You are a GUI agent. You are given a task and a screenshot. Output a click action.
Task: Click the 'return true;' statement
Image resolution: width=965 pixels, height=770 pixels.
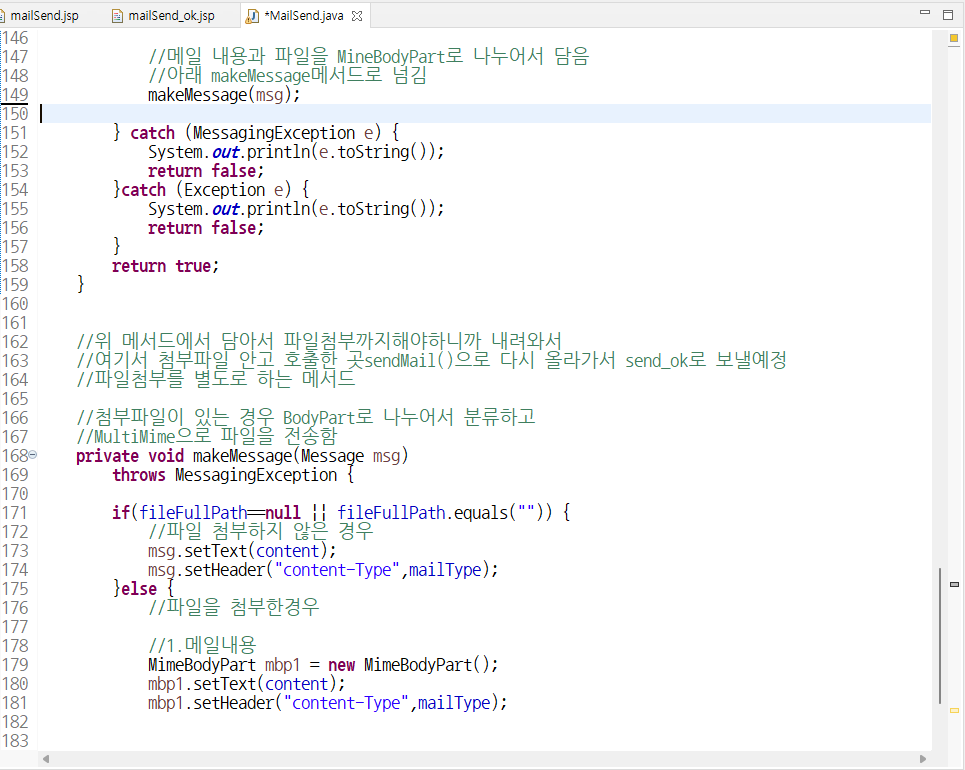pyautogui.click(x=165, y=266)
